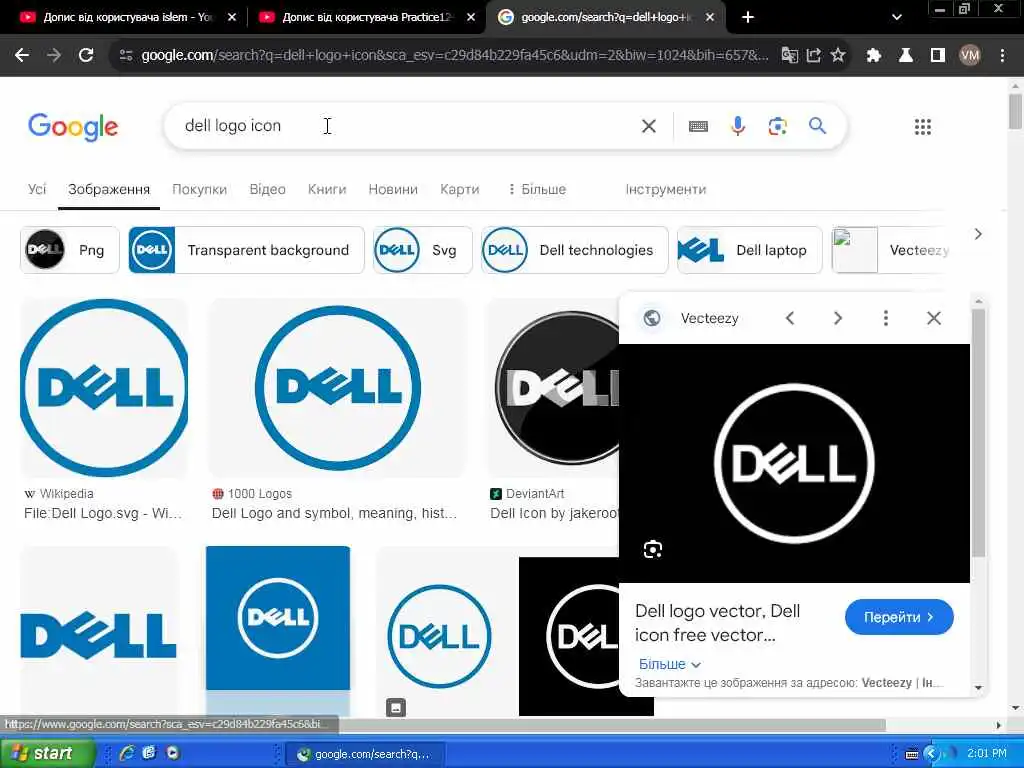Search by image with the Google Lens icon
Viewport: 1024px width, 768px height.
click(x=777, y=126)
